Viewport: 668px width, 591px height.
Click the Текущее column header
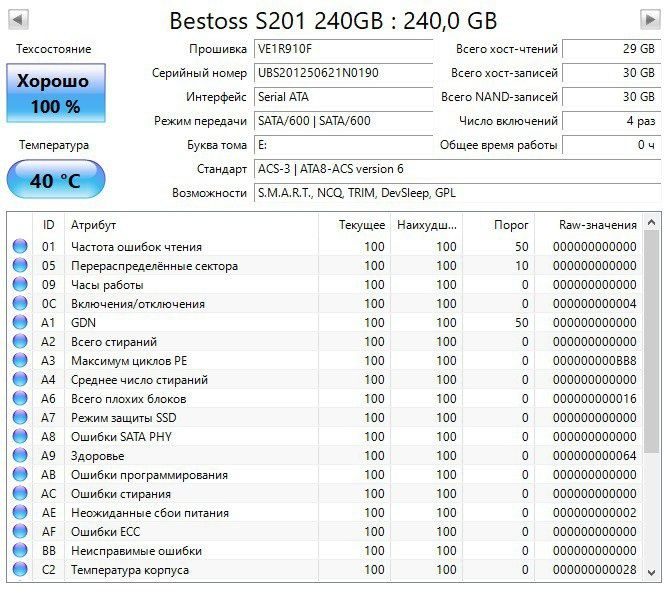pyautogui.click(x=354, y=225)
